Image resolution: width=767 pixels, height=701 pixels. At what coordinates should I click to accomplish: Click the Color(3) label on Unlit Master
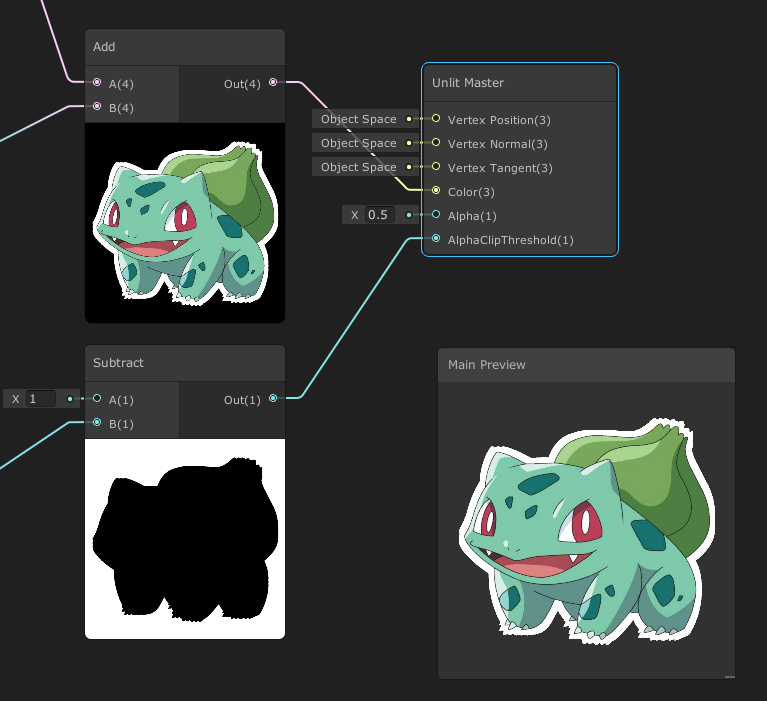tap(471, 192)
